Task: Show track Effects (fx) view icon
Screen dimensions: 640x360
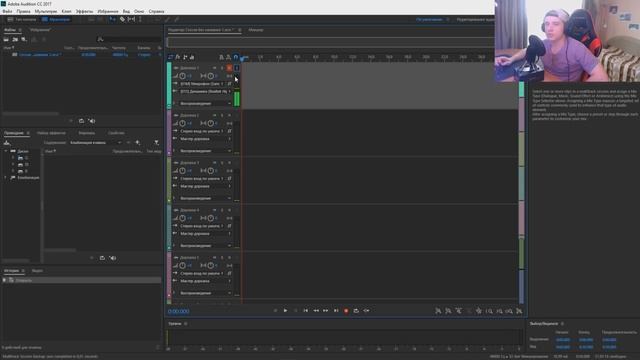Action: pyautogui.click(x=178, y=57)
